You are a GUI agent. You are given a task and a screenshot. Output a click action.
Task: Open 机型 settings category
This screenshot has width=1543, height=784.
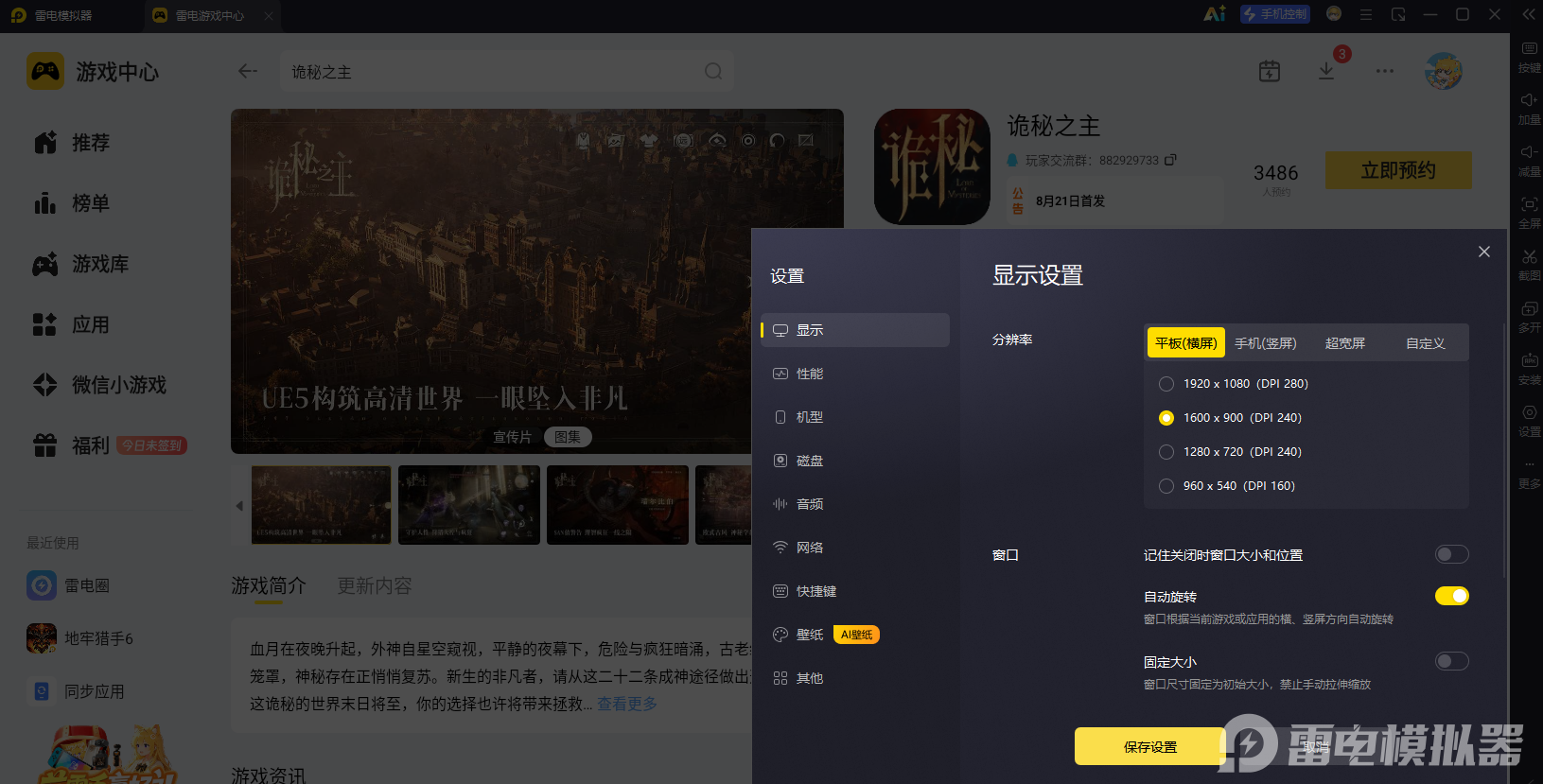855,417
